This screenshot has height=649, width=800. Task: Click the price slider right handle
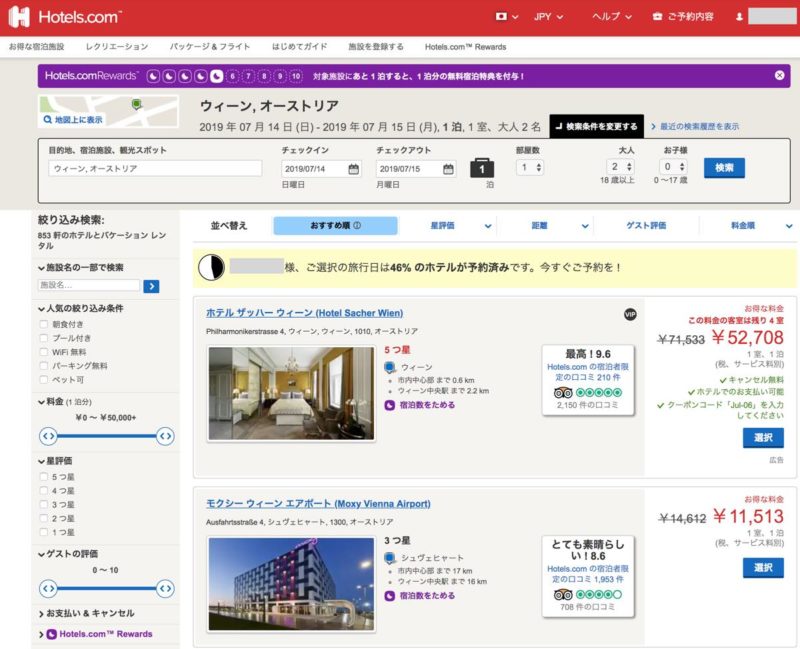pos(165,436)
